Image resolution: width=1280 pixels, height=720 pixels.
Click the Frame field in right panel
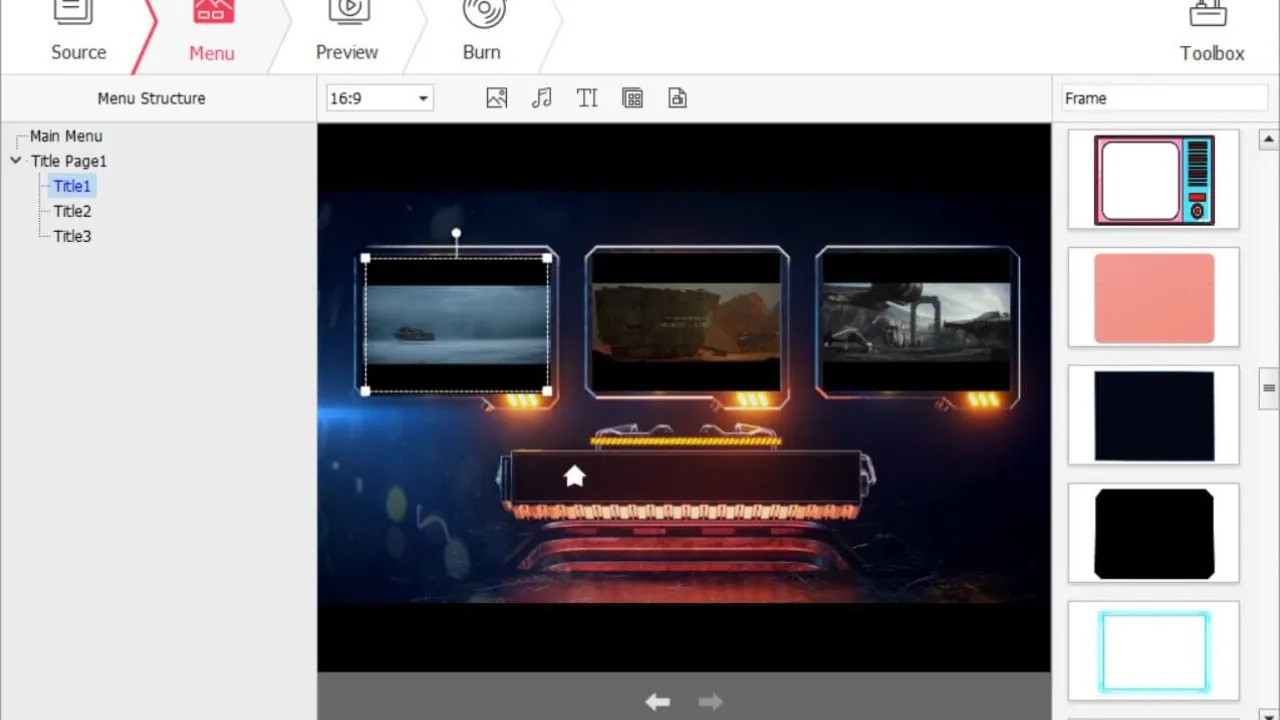point(1164,98)
